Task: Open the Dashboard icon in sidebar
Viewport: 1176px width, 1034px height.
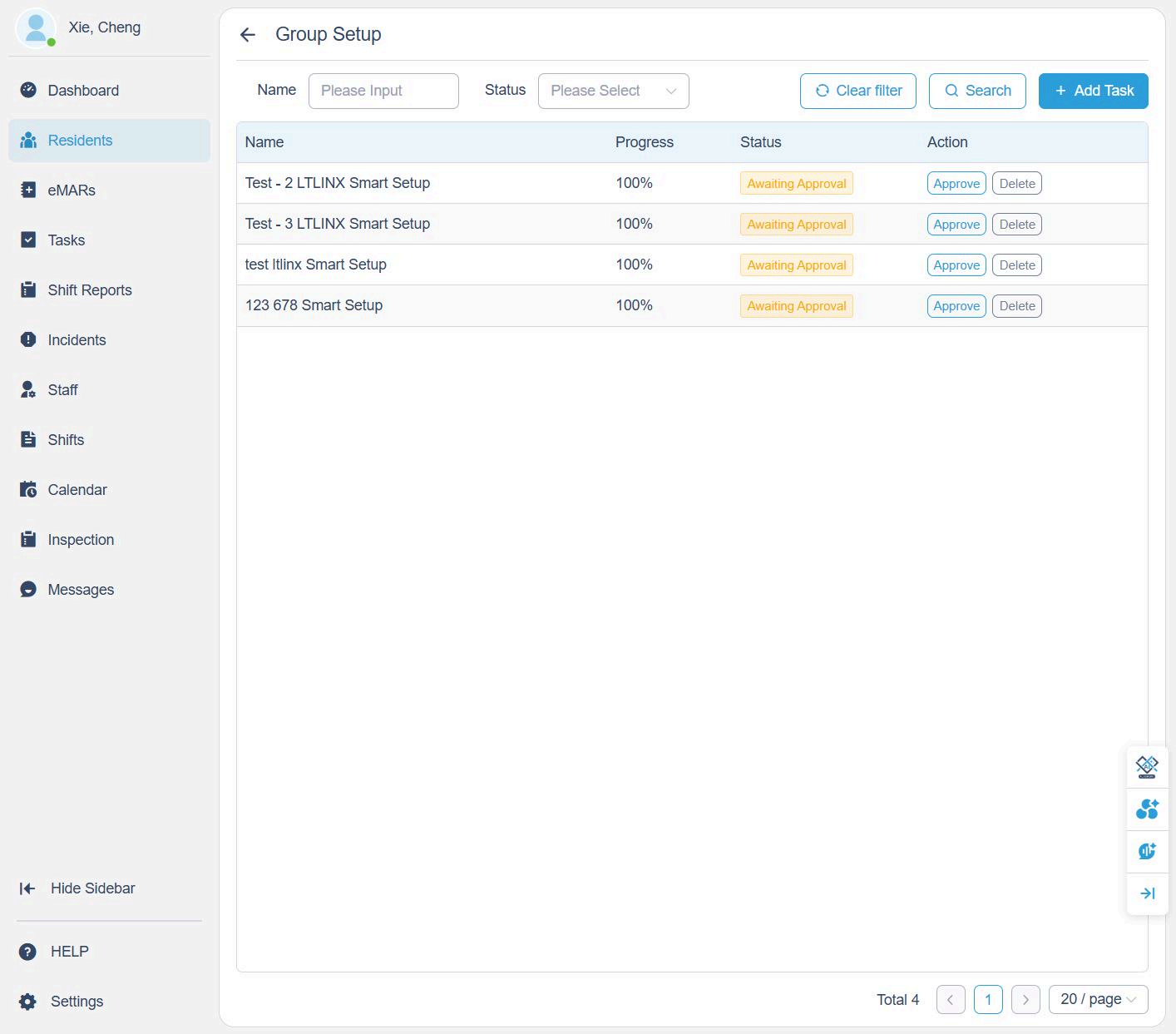Action: pyautogui.click(x=28, y=90)
